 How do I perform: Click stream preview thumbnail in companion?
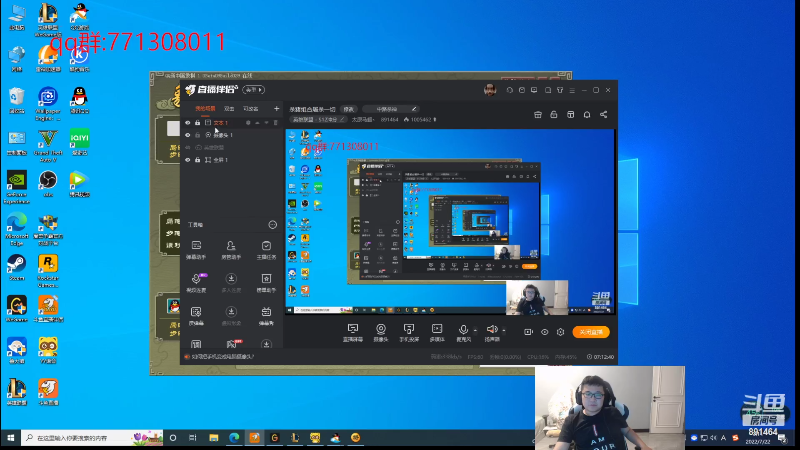[x=450, y=222]
